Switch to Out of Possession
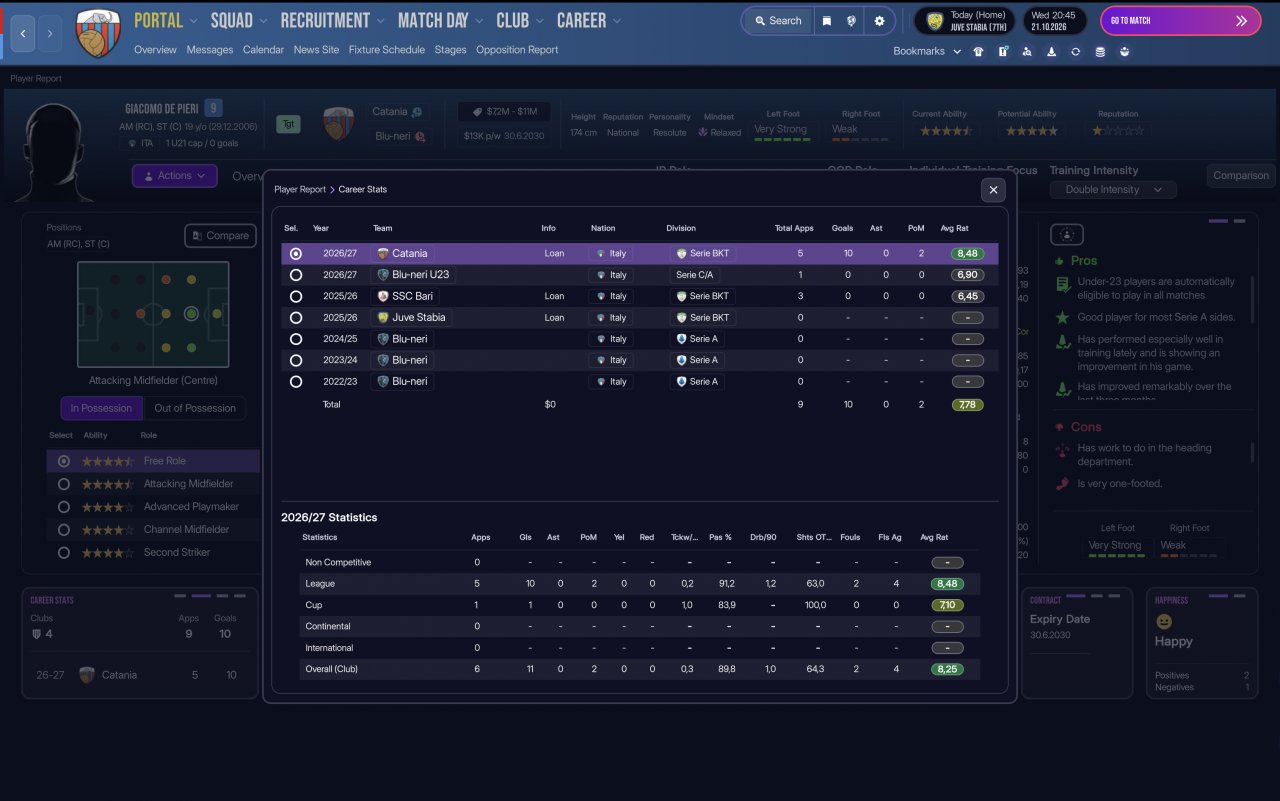This screenshot has width=1280, height=801. click(x=195, y=408)
